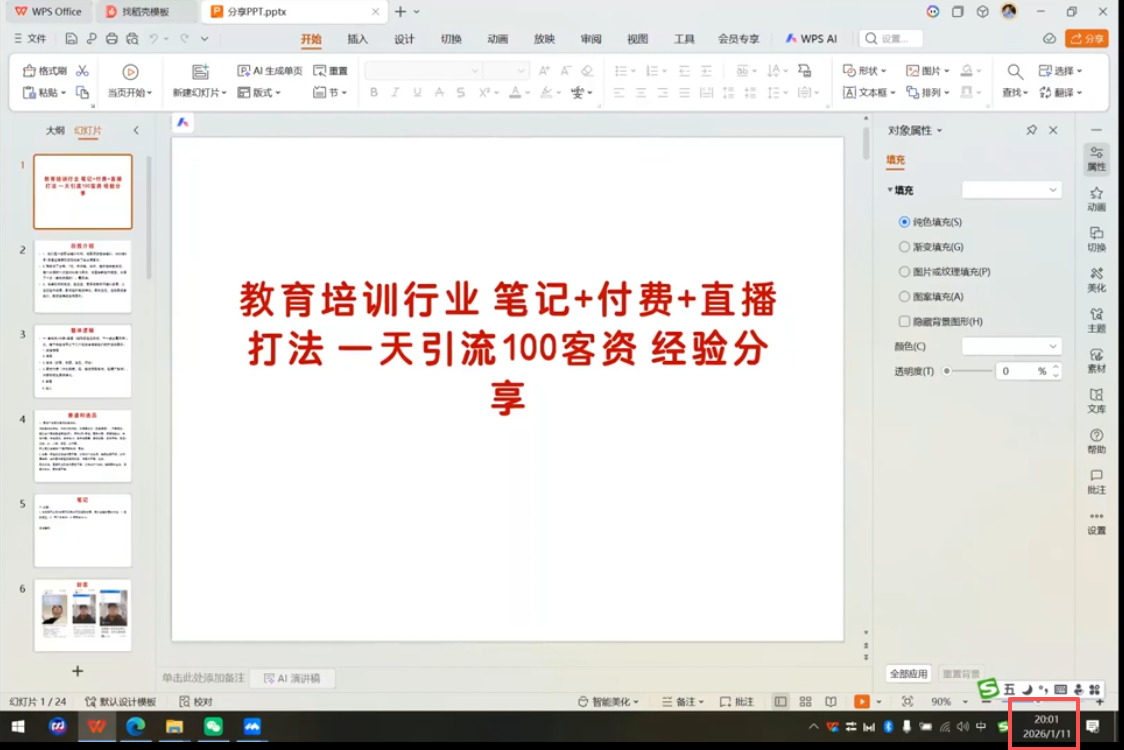1124x750 pixels.
Task: Switch to the 大纲 outline tab
Action: 55,131
